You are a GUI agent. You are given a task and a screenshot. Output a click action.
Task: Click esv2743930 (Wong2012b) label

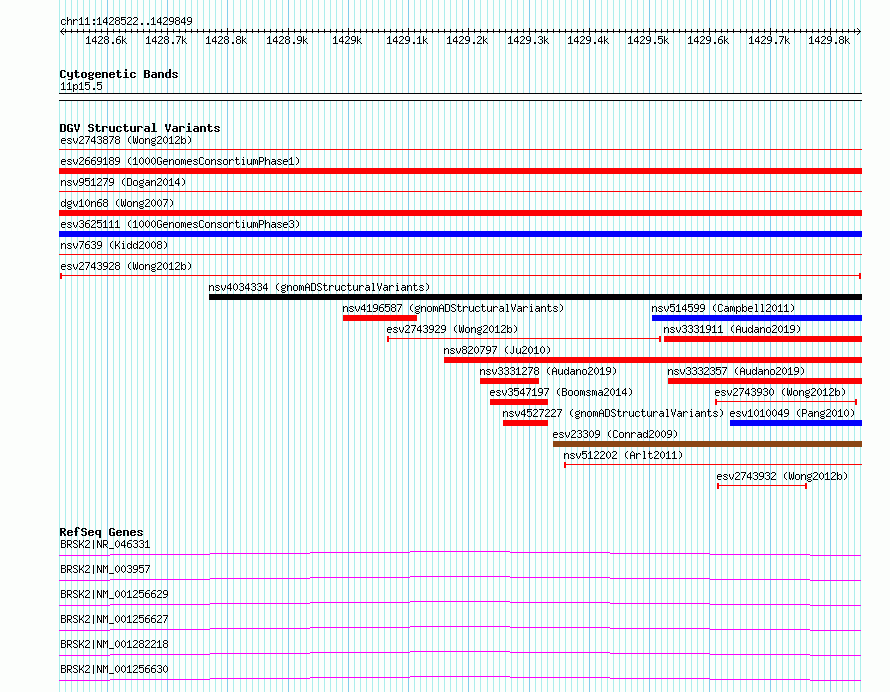click(780, 392)
